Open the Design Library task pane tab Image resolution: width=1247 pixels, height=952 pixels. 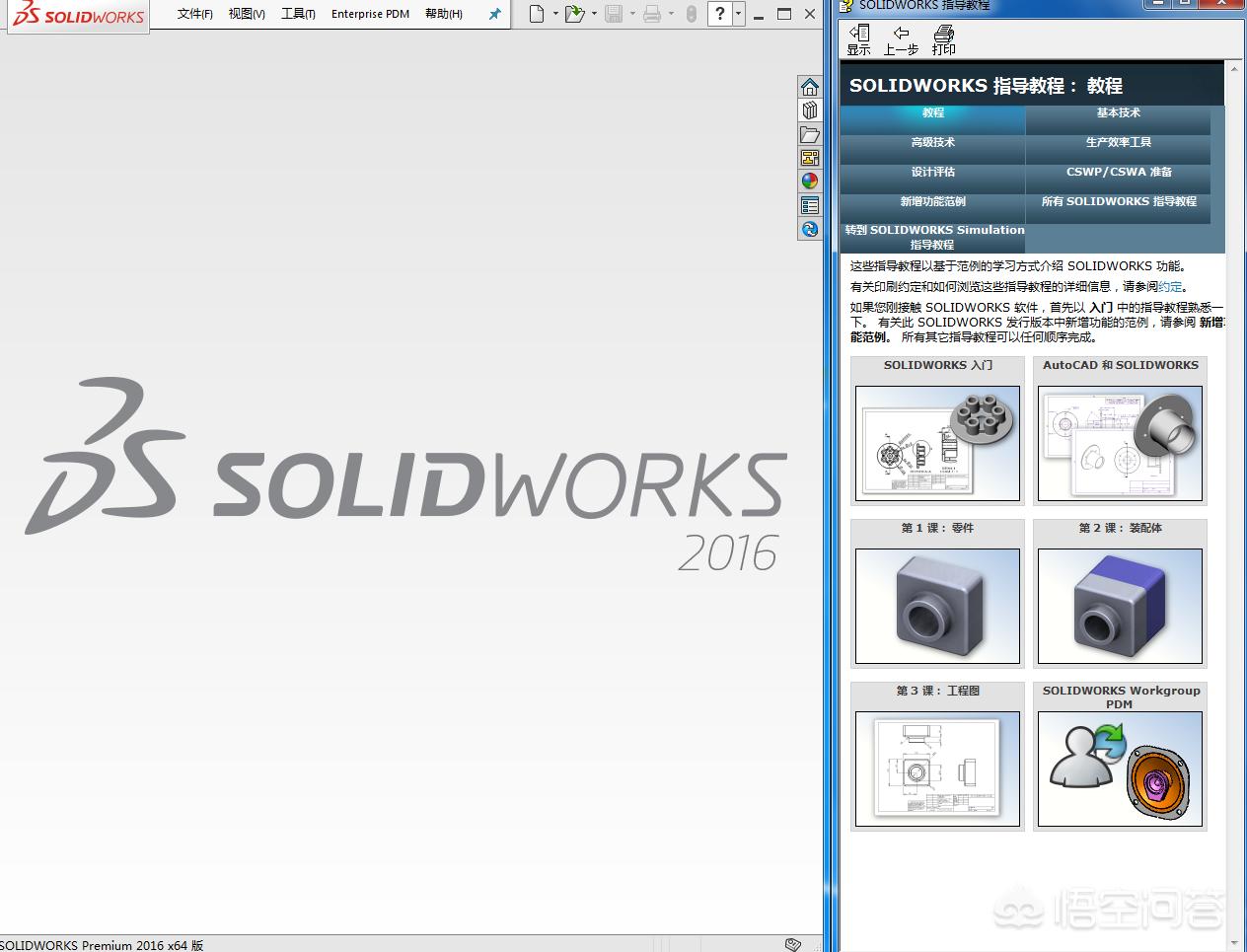click(810, 110)
